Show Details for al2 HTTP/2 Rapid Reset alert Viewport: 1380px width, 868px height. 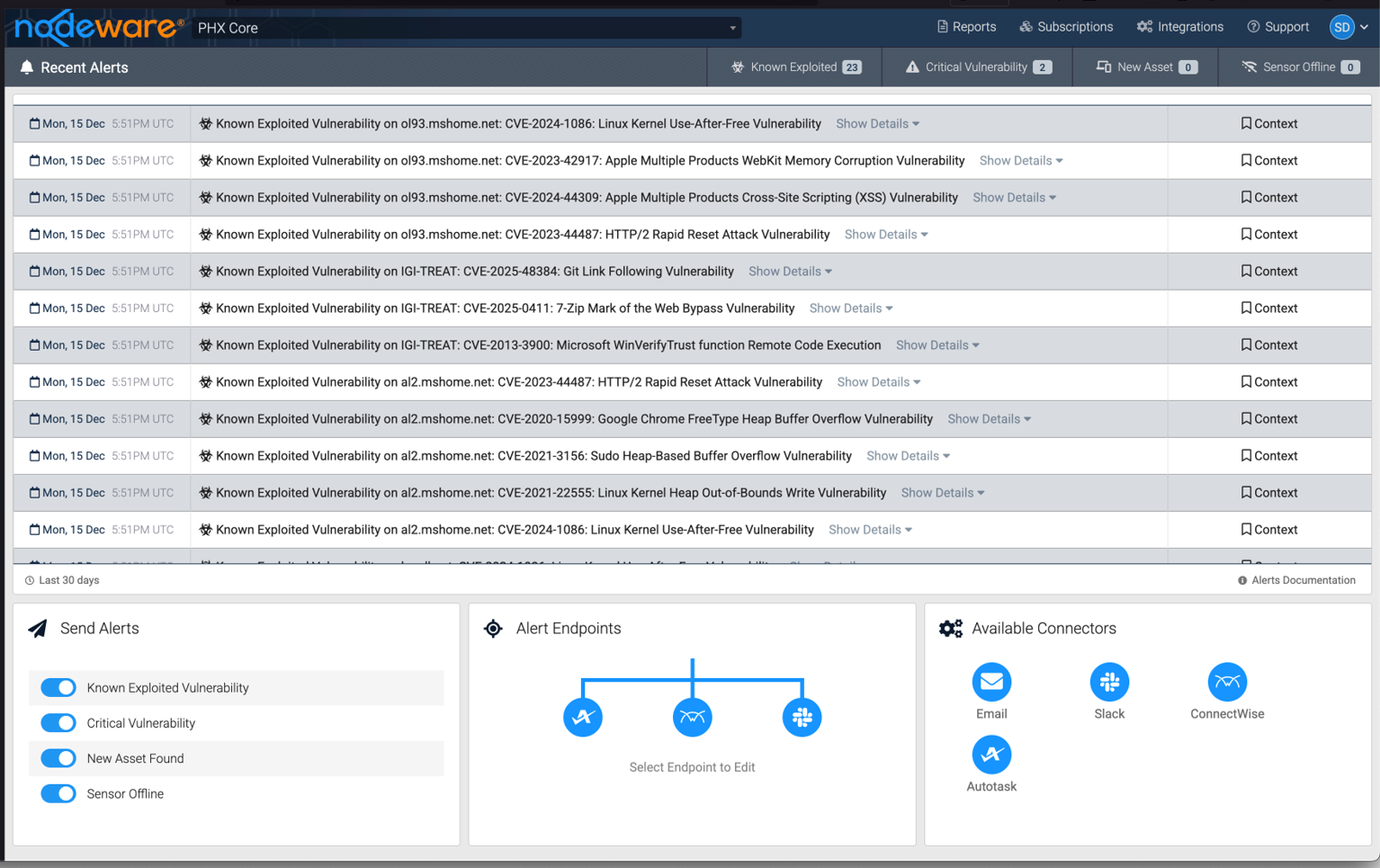coord(879,381)
